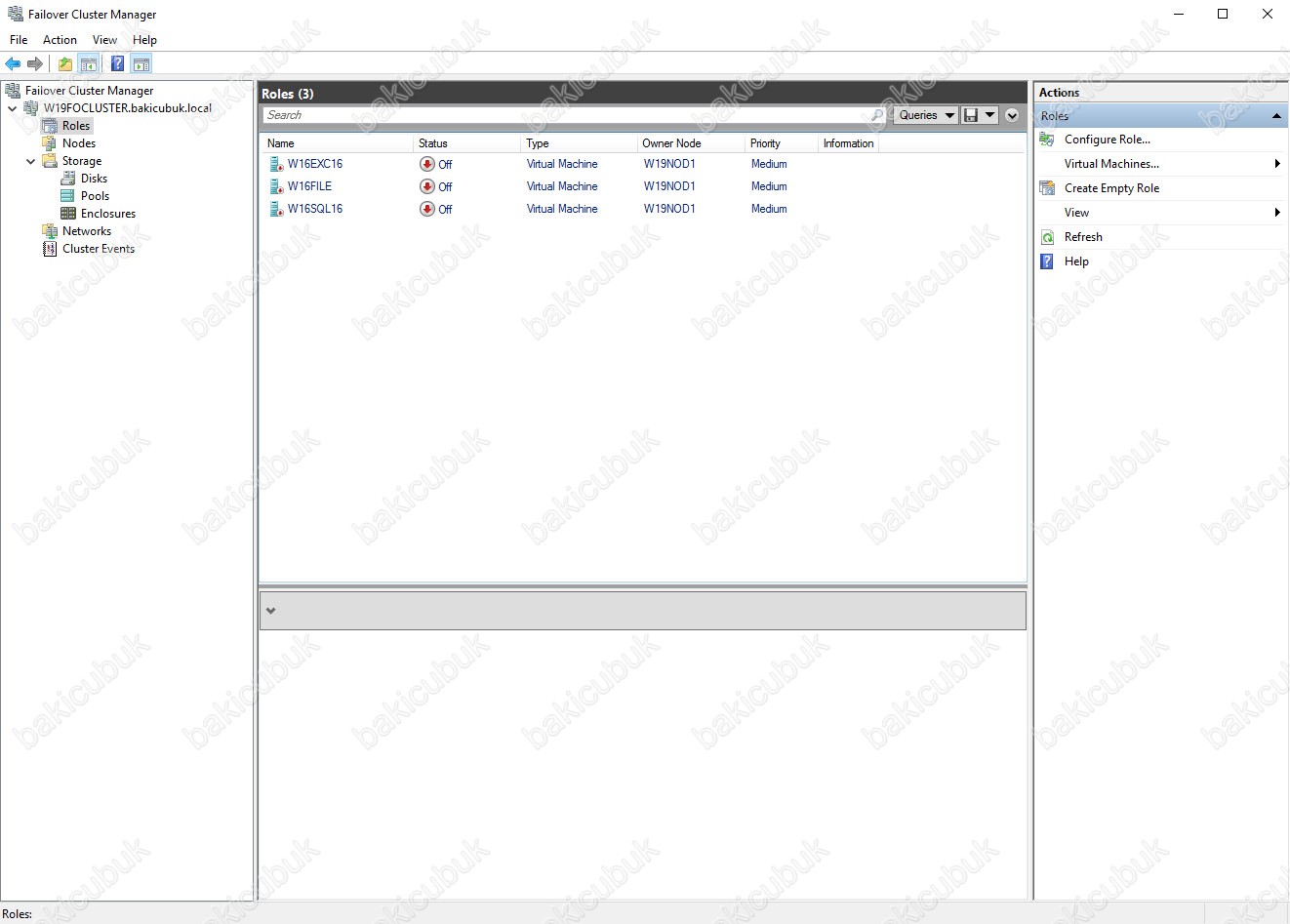Sort by the Type column header
The width and height of the screenshot is (1290, 924).
point(580,143)
